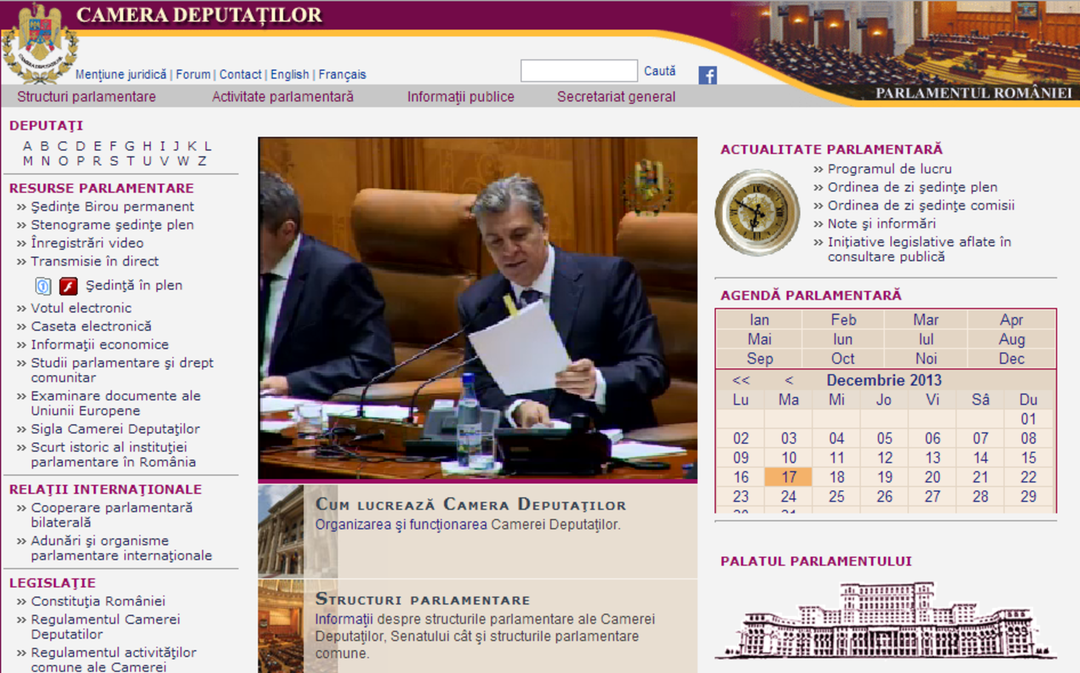1080x673 pixels.
Task: Select highlighted day 17 in the calendar
Action: coord(789,477)
